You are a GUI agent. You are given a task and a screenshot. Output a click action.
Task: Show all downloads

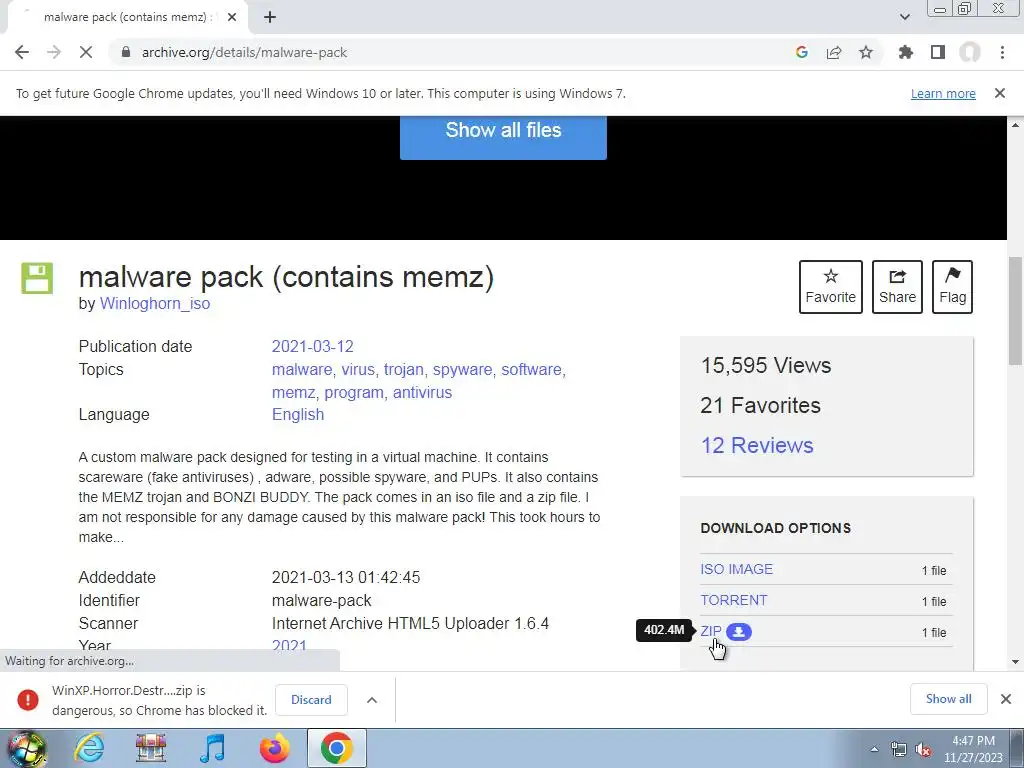(948, 699)
